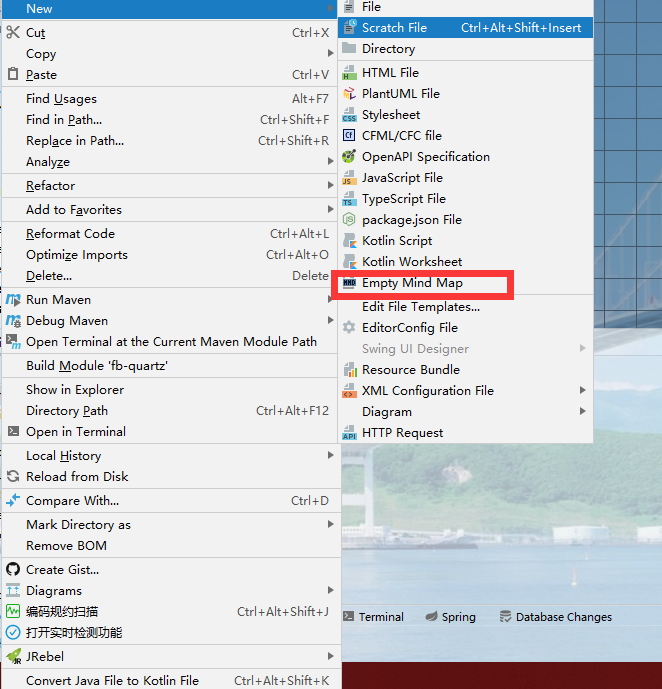Expand the XML Configuration File submenu arrow

click(x=583, y=391)
